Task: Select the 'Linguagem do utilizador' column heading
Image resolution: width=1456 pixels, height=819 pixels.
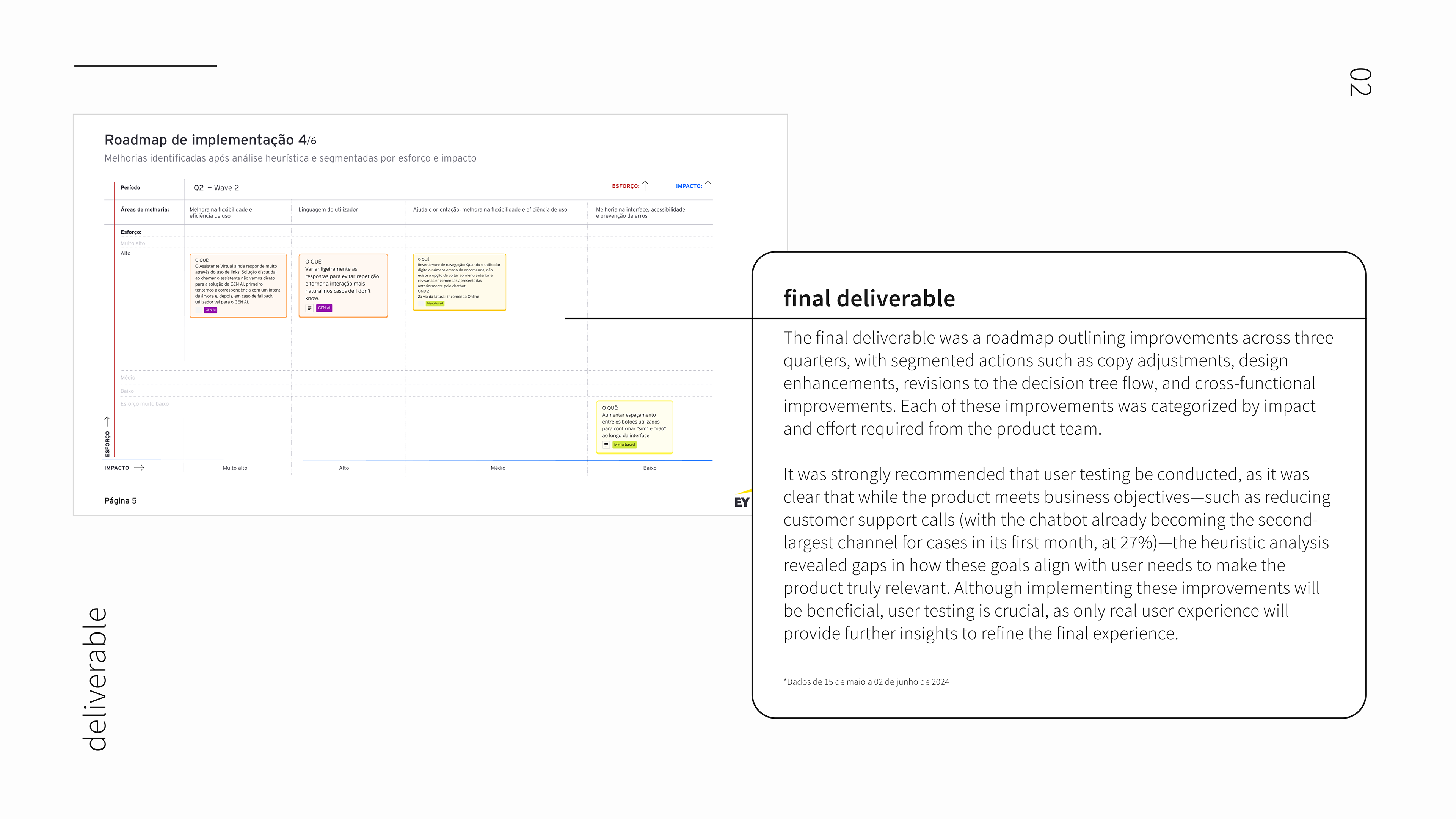Action: (328, 210)
